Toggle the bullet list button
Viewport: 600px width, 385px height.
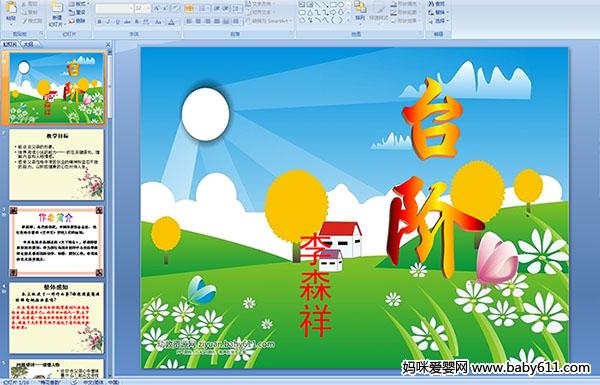click(x=189, y=8)
